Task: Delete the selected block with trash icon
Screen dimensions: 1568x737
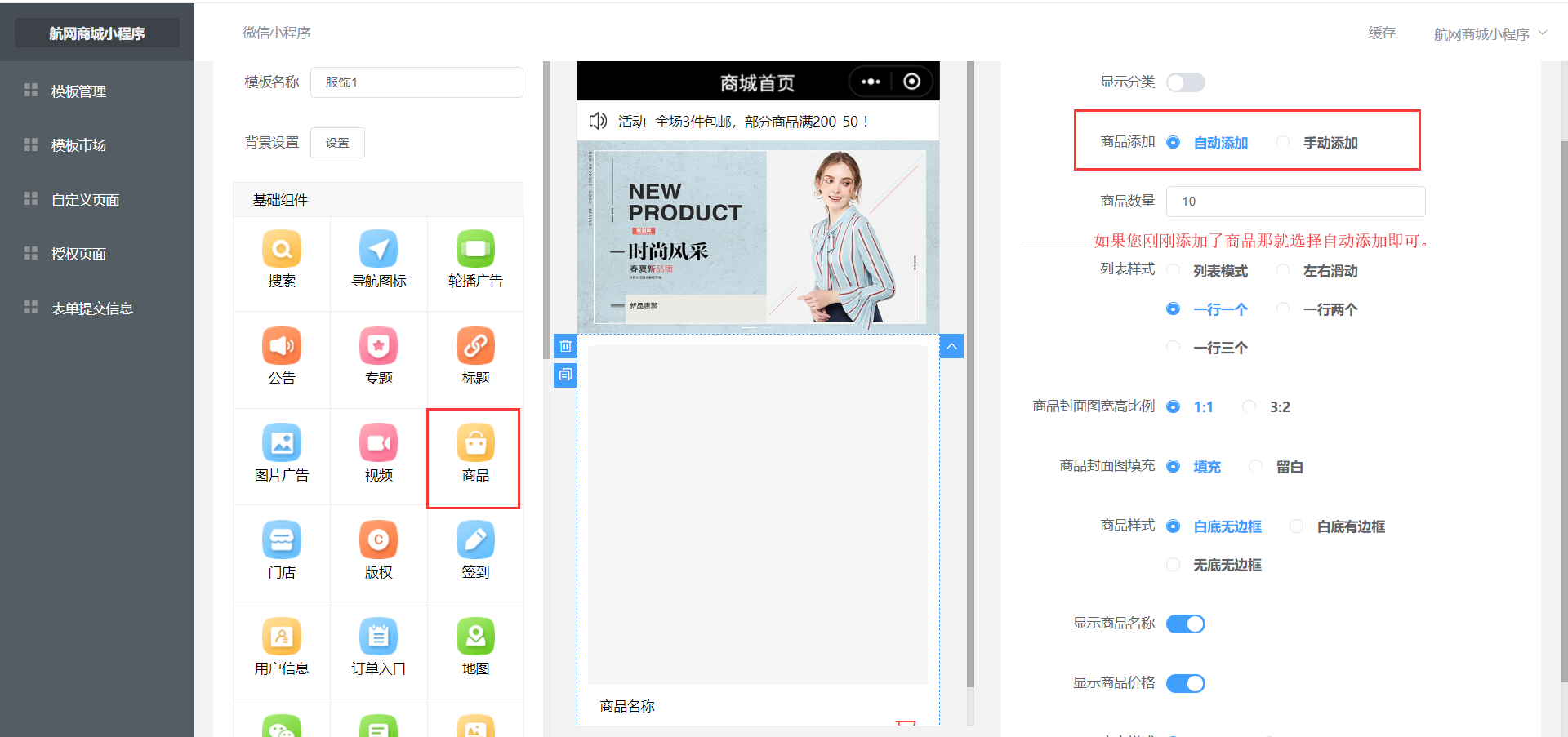Action: (x=565, y=346)
